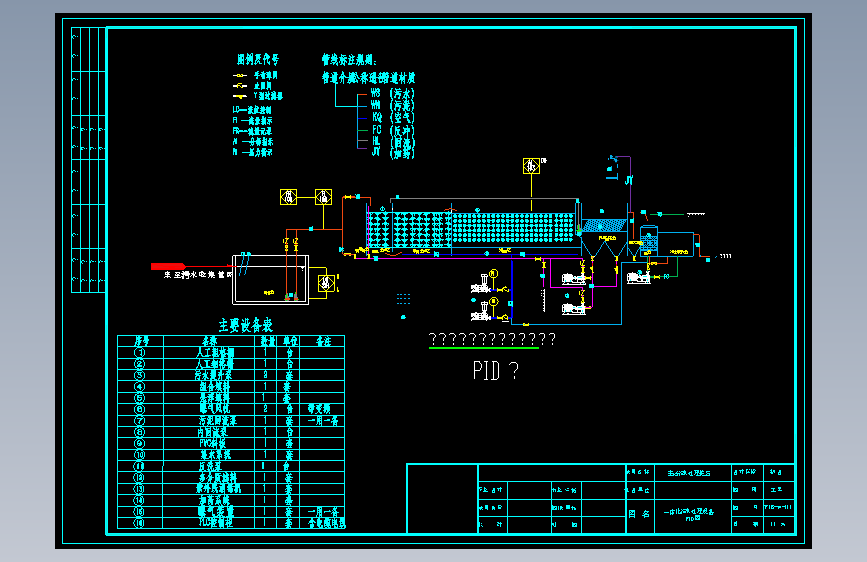This screenshot has width=867, height=562.
Task: Click the '管线标注规则:' heading
Action: [349, 60]
